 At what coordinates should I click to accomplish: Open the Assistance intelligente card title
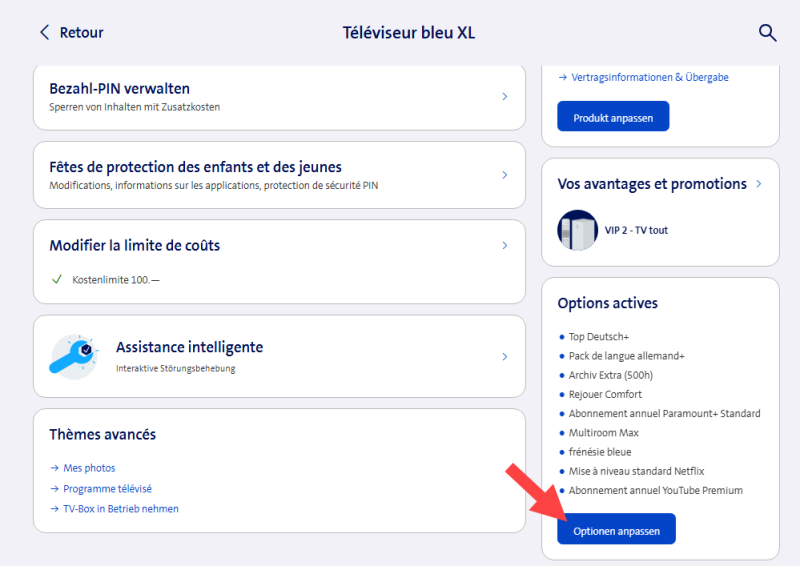pyautogui.click(x=189, y=347)
